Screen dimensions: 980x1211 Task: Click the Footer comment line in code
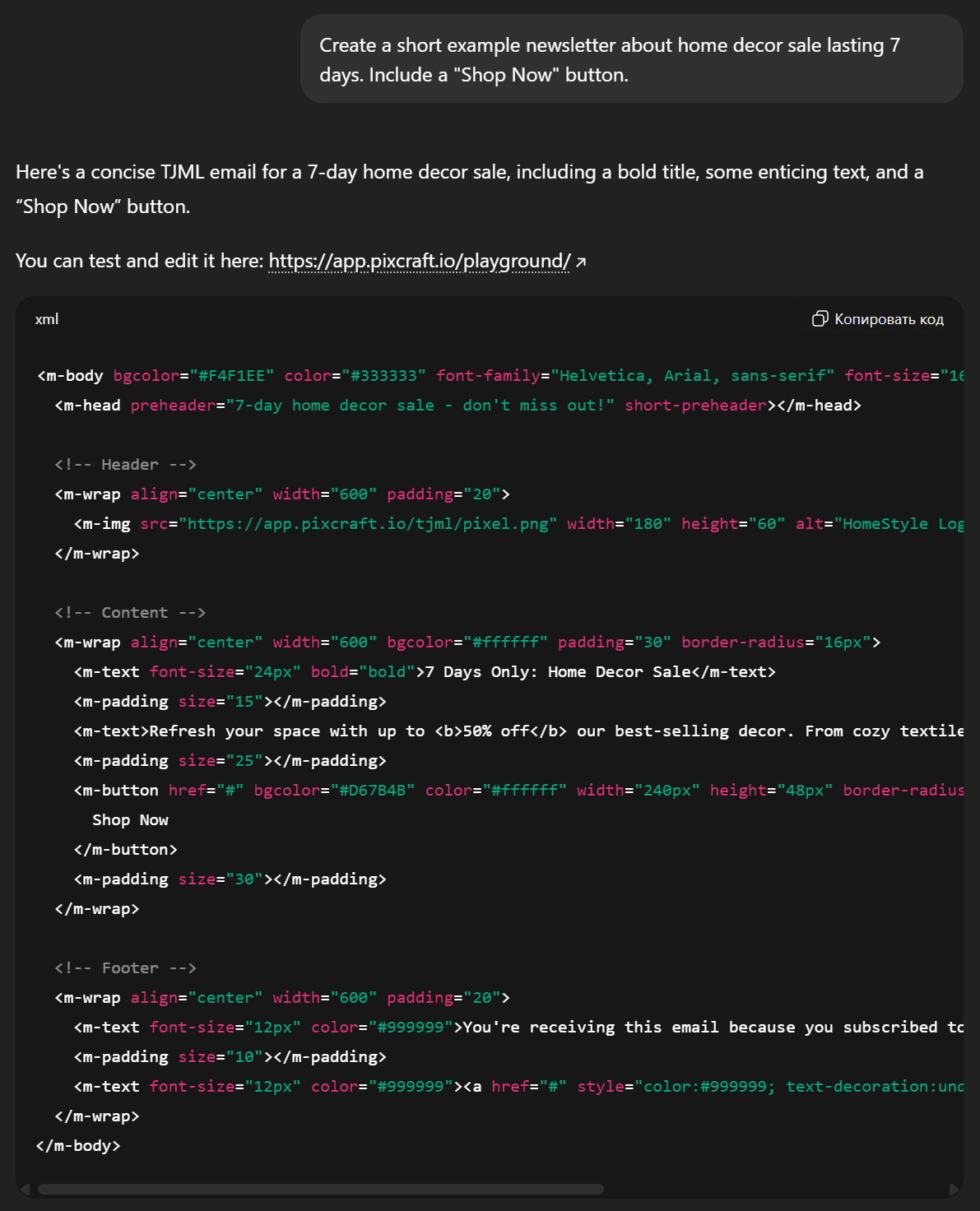(x=125, y=968)
